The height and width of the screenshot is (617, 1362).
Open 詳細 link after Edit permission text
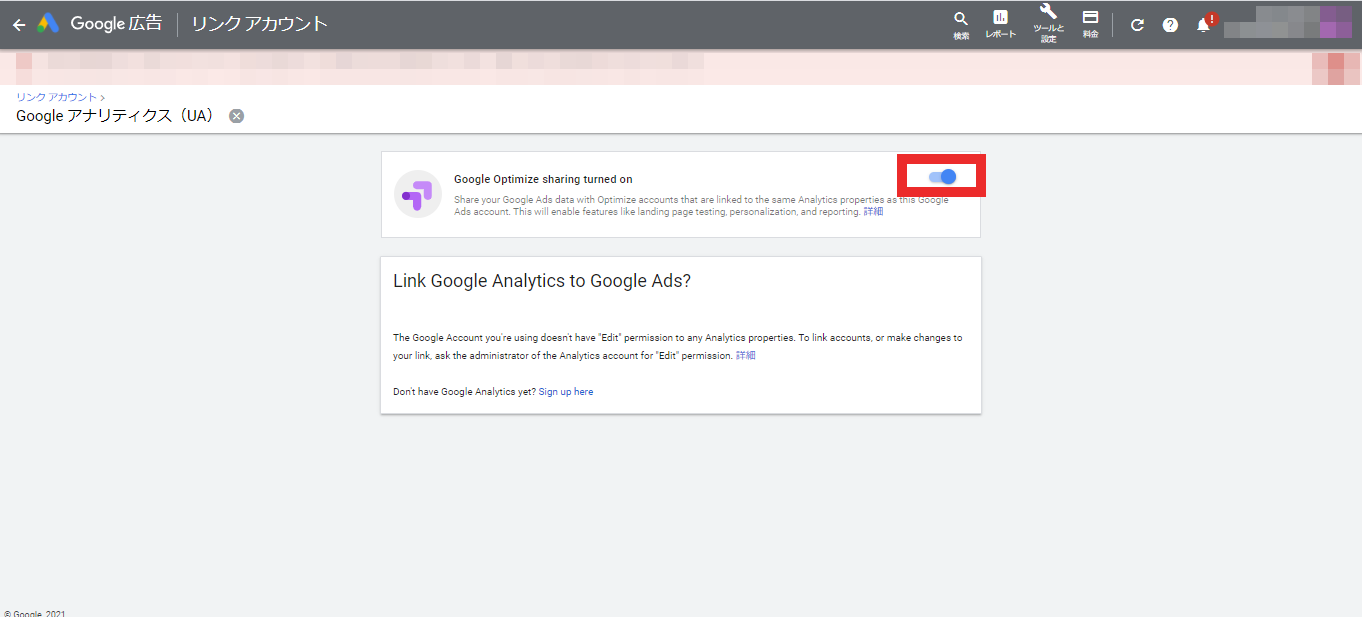[746, 356]
